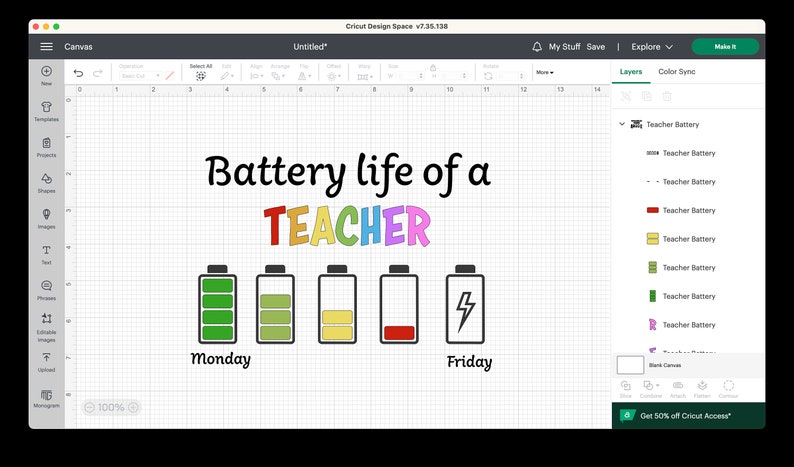794x467 pixels.
Task: Click the Redo arrow
Action: [x=98, y=73]
